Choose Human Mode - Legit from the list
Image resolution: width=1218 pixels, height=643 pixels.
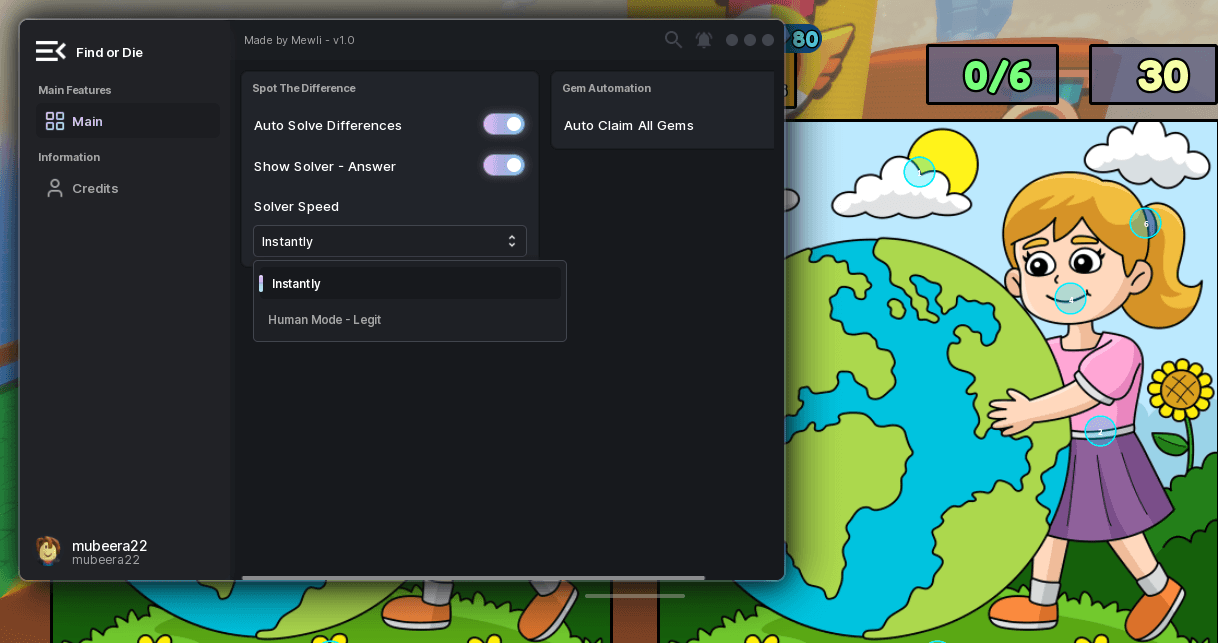pyautogui.click(x=410, y=320)
